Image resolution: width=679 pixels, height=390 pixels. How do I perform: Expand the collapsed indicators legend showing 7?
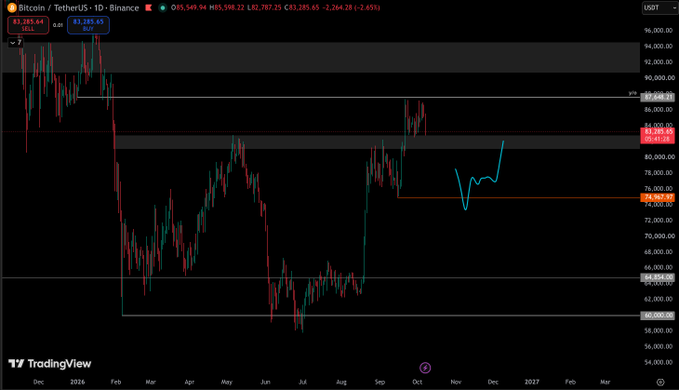point(16,43)
